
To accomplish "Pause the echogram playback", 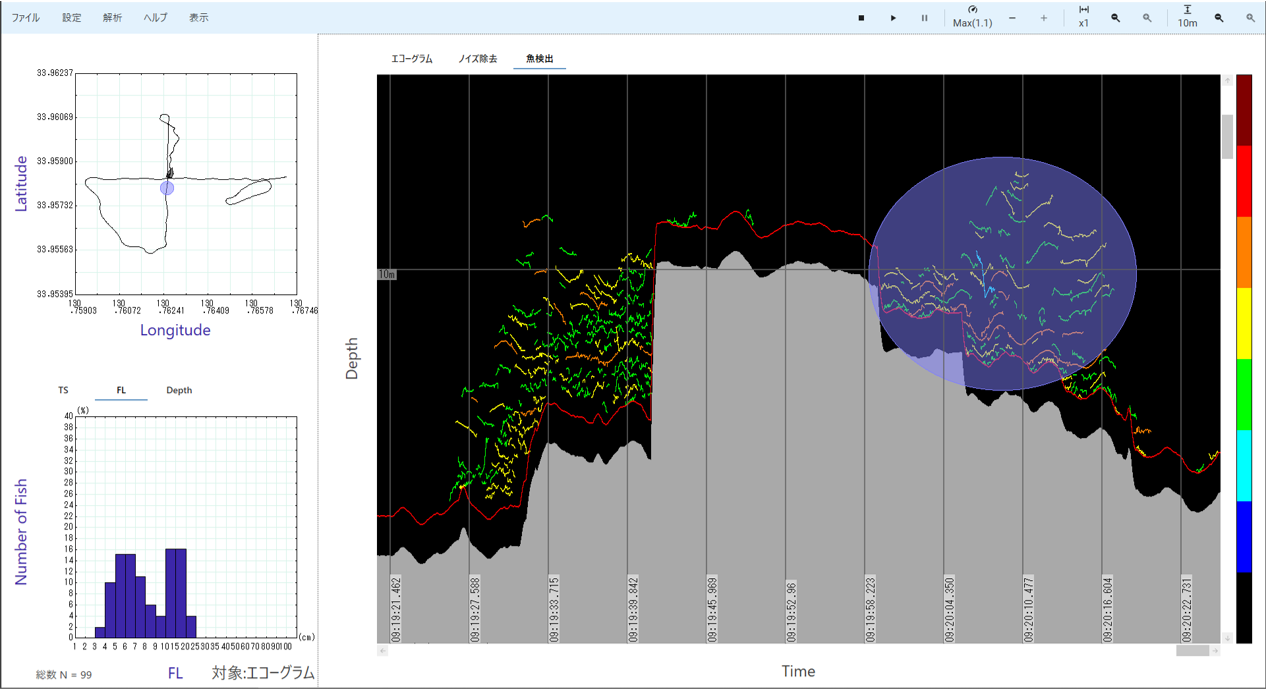I will click(924, 18).
